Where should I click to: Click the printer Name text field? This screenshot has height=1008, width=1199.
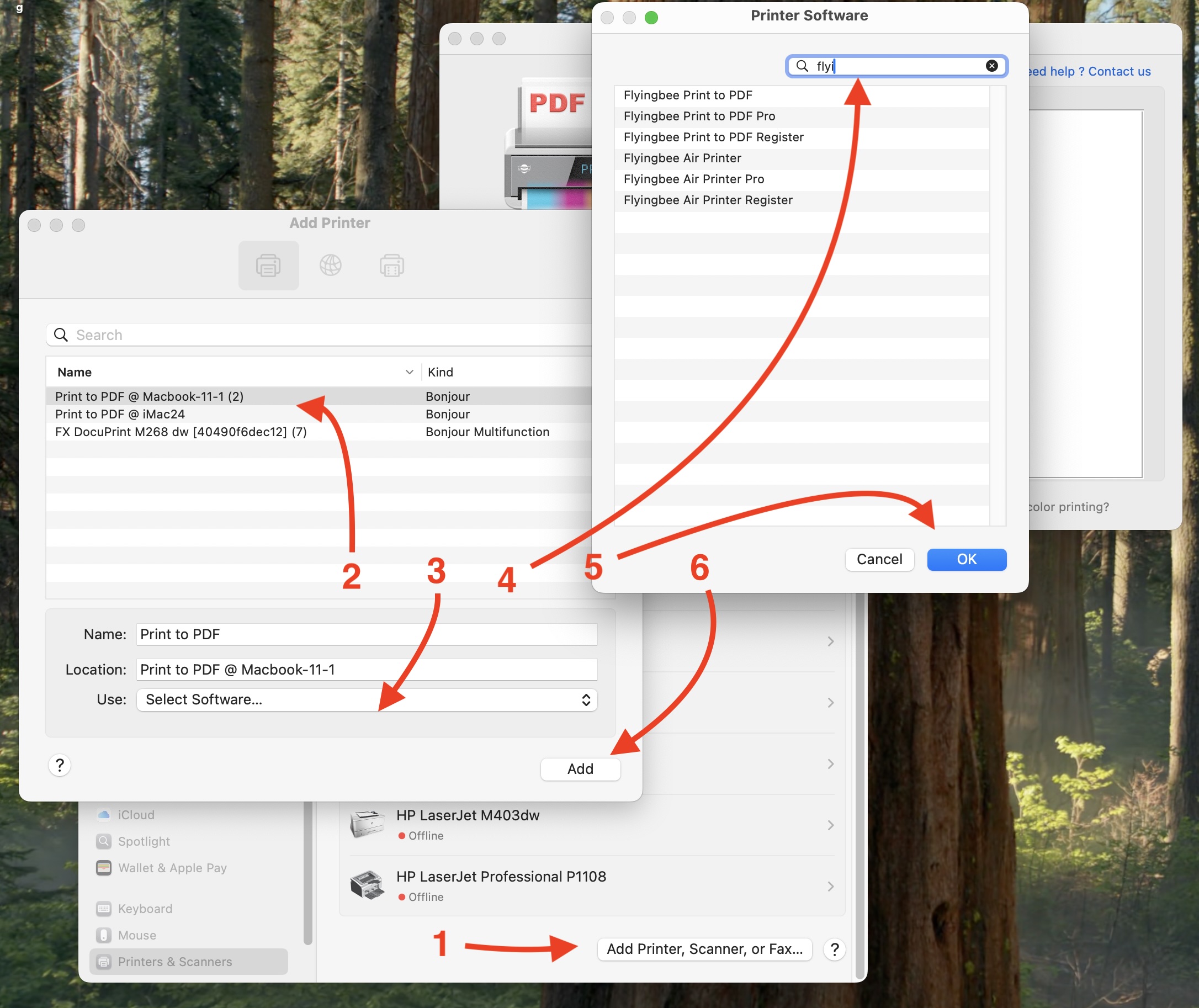pyautogui.click(x=367, y=634)
